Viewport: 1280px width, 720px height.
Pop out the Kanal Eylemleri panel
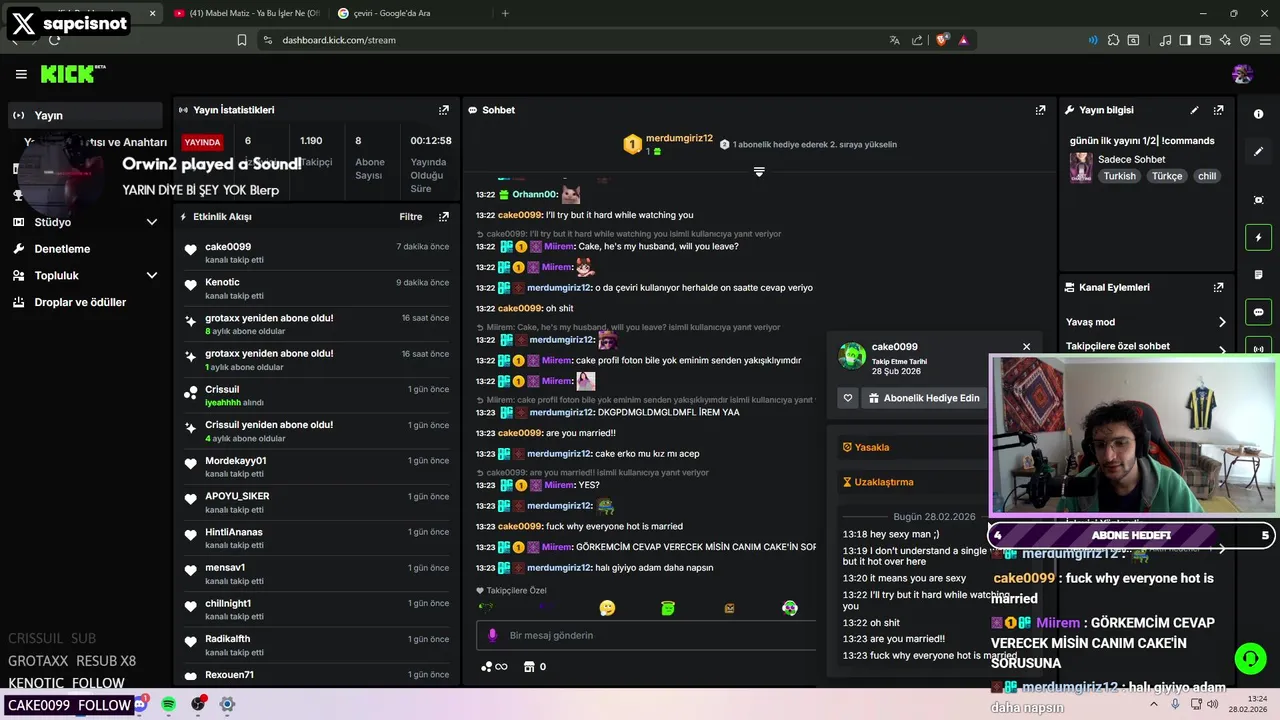[x=1218, y=287]
